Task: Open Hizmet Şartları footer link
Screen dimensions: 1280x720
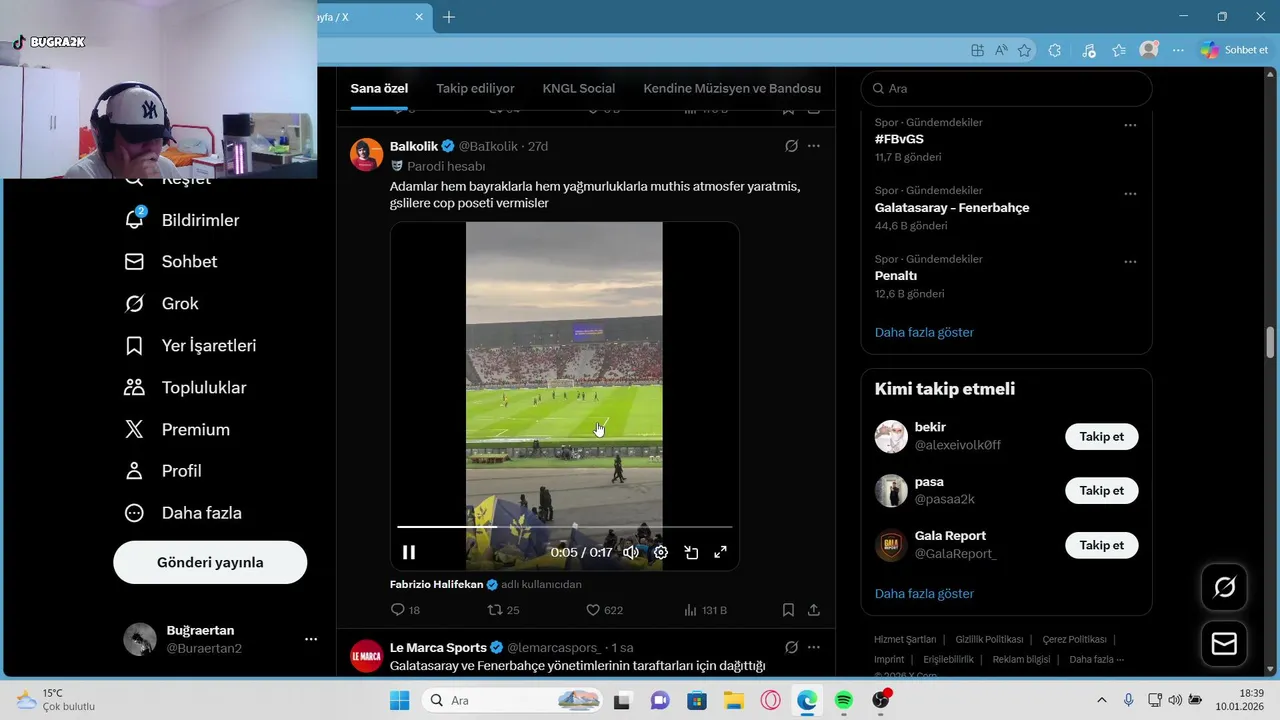Action: click(905, 639)
